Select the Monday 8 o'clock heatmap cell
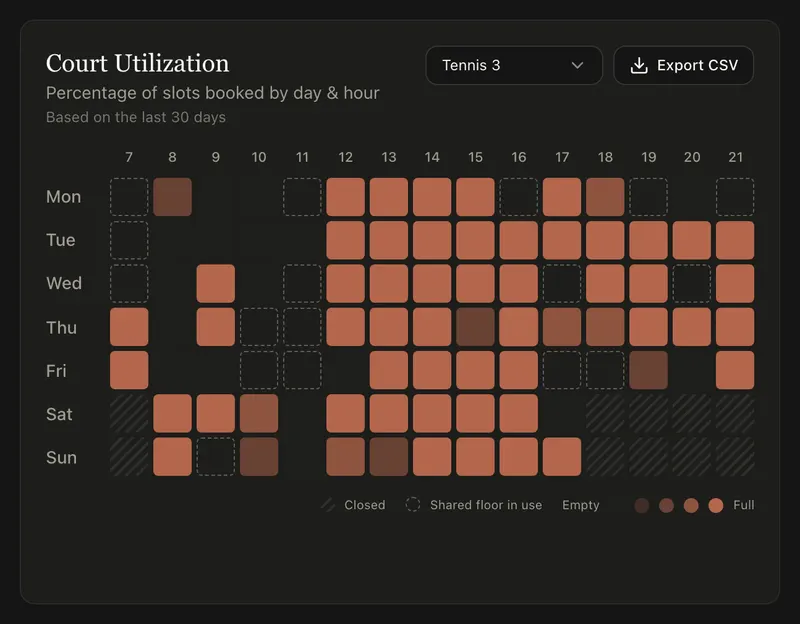 172,197
